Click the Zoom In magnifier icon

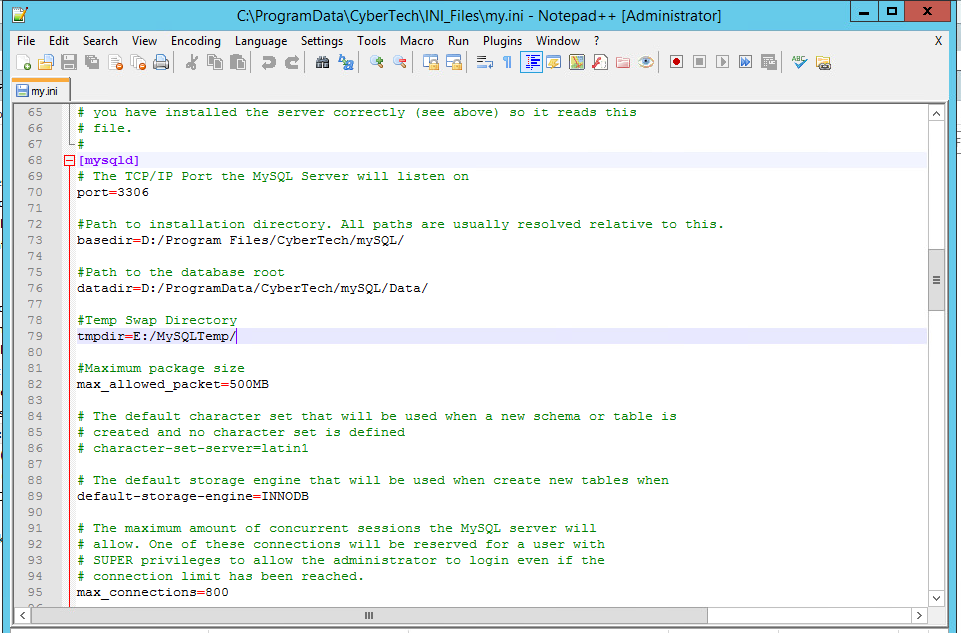click(376, 62)
